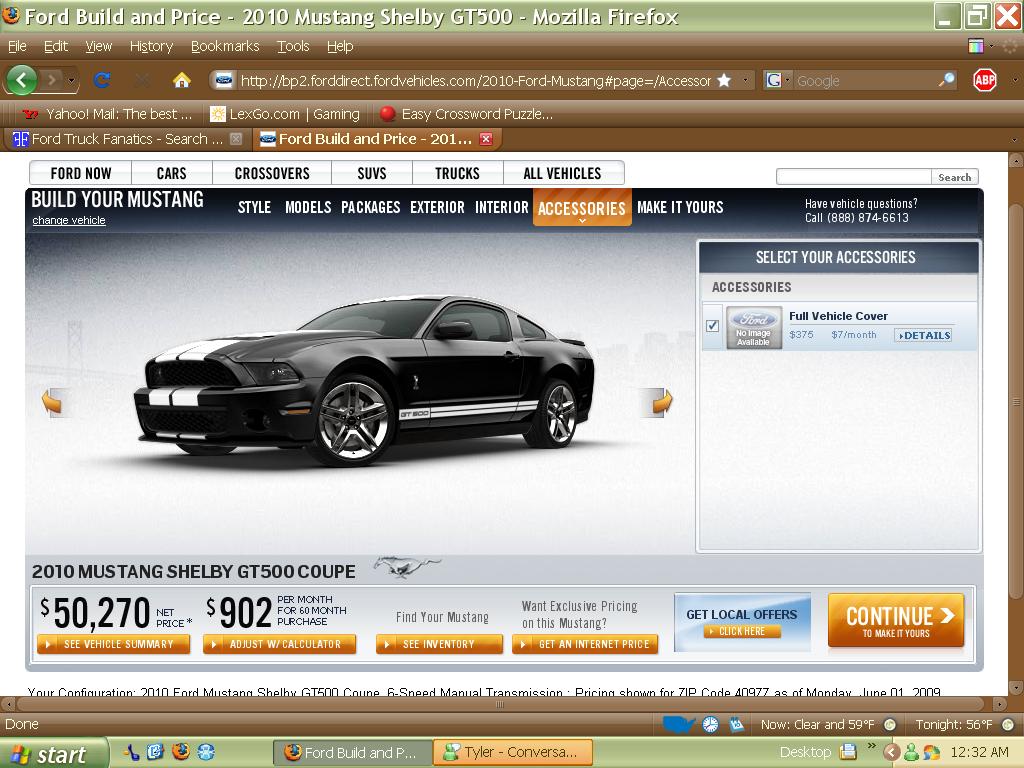This screenshot has width=1024, height=768.
Task: Choose a search engine from Google dropdown
Action: click(778, 80)
